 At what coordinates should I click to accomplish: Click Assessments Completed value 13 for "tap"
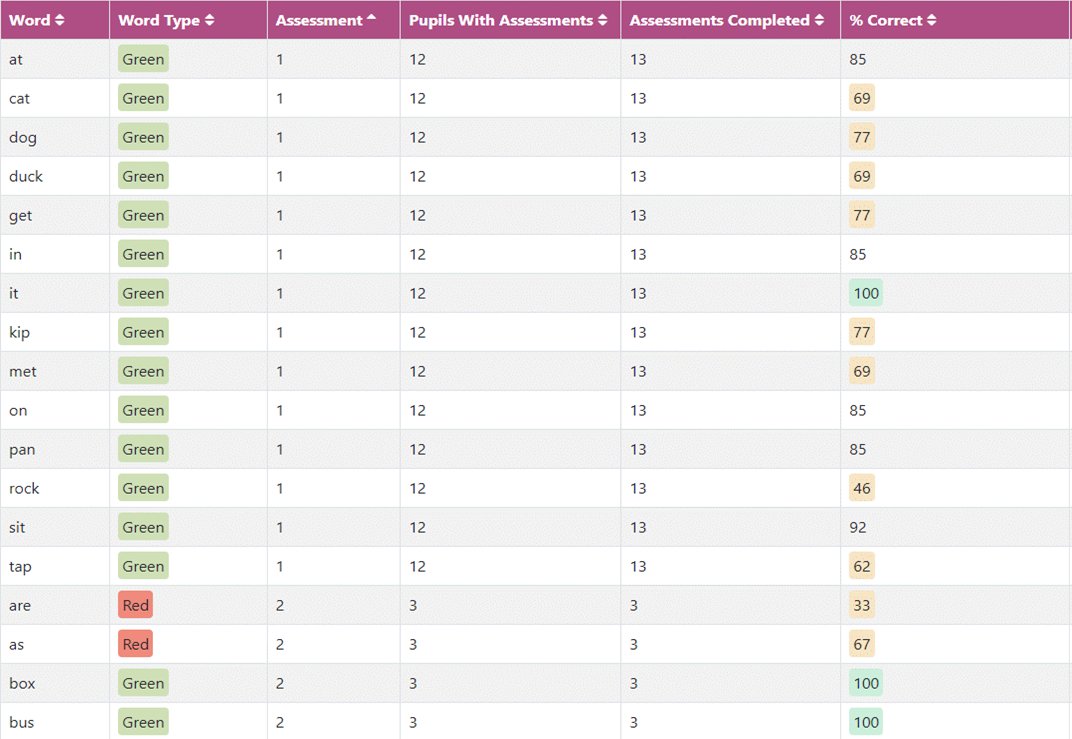pos(639,567)
